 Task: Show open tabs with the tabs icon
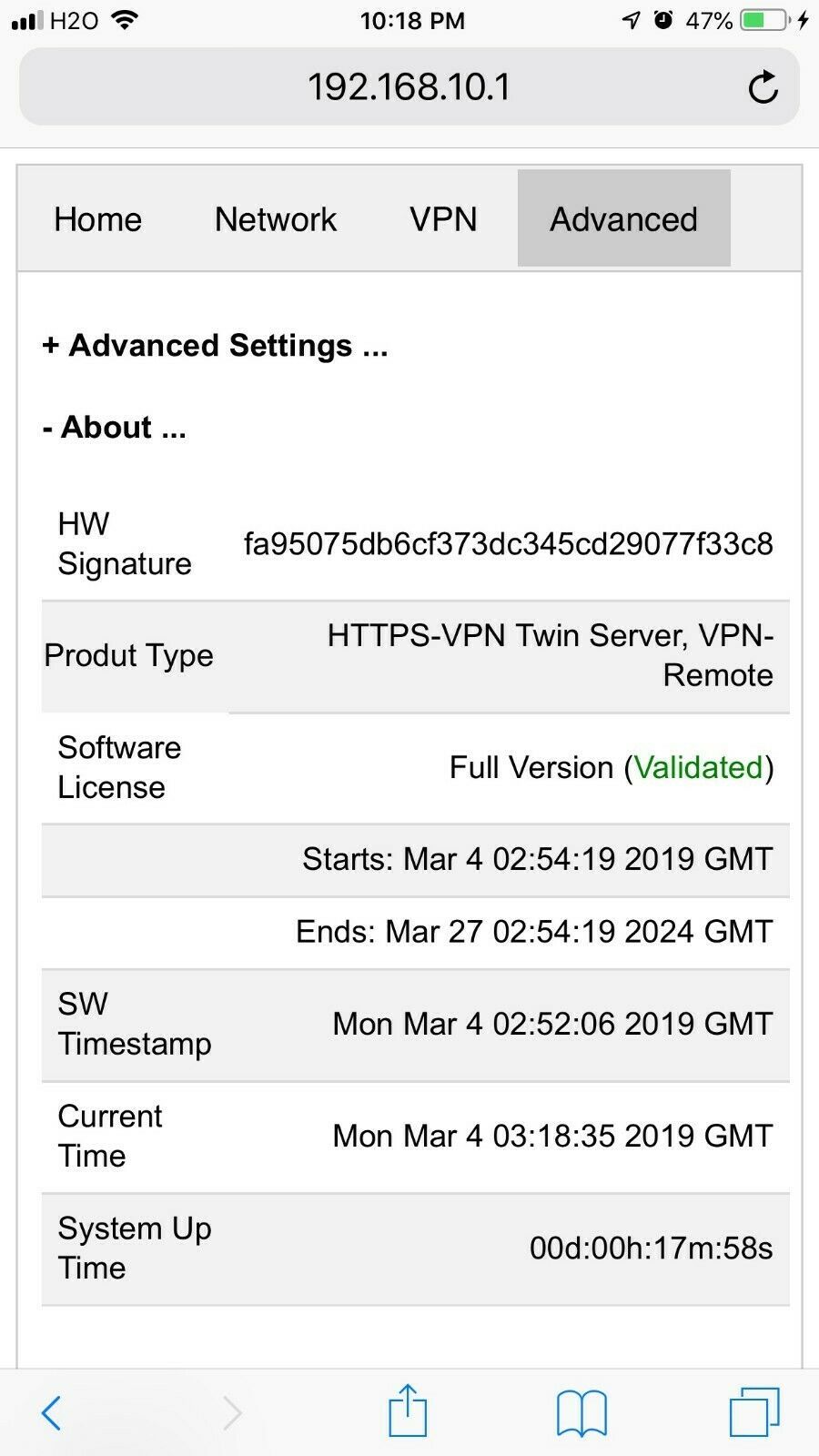pos(754,1411)
